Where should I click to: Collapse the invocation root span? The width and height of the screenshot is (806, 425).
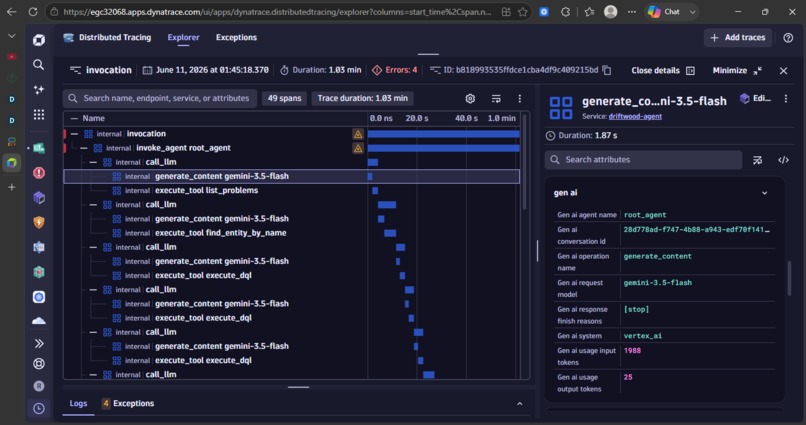(x=75, y=134)
